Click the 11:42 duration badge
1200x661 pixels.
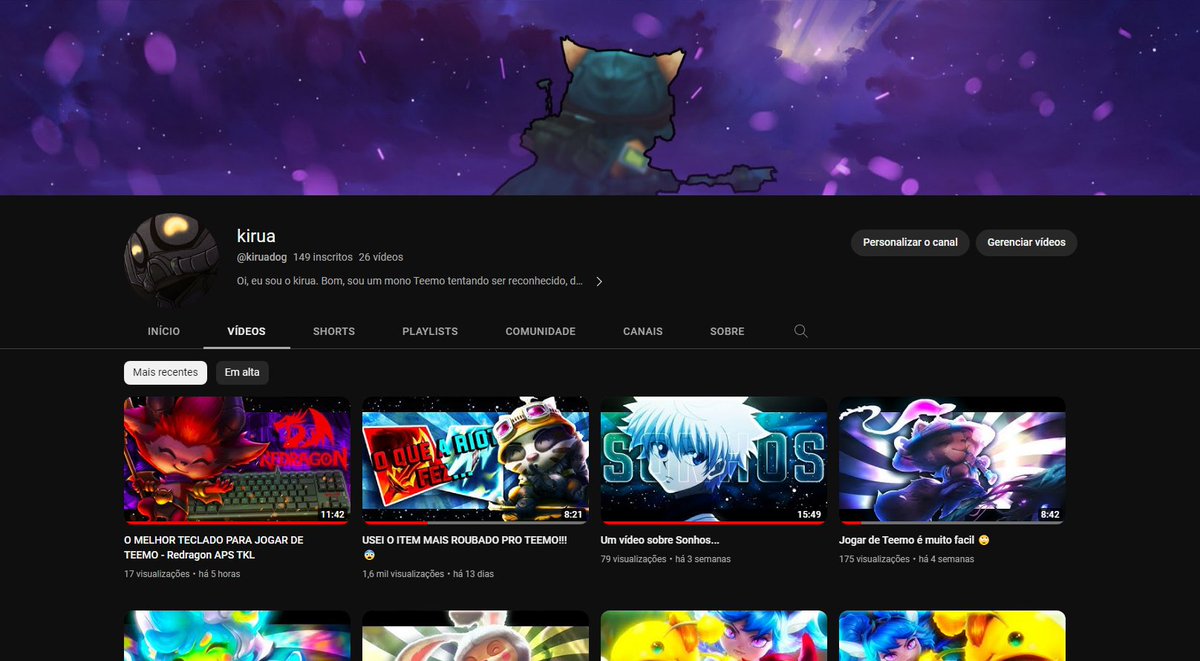click(332, 515)
